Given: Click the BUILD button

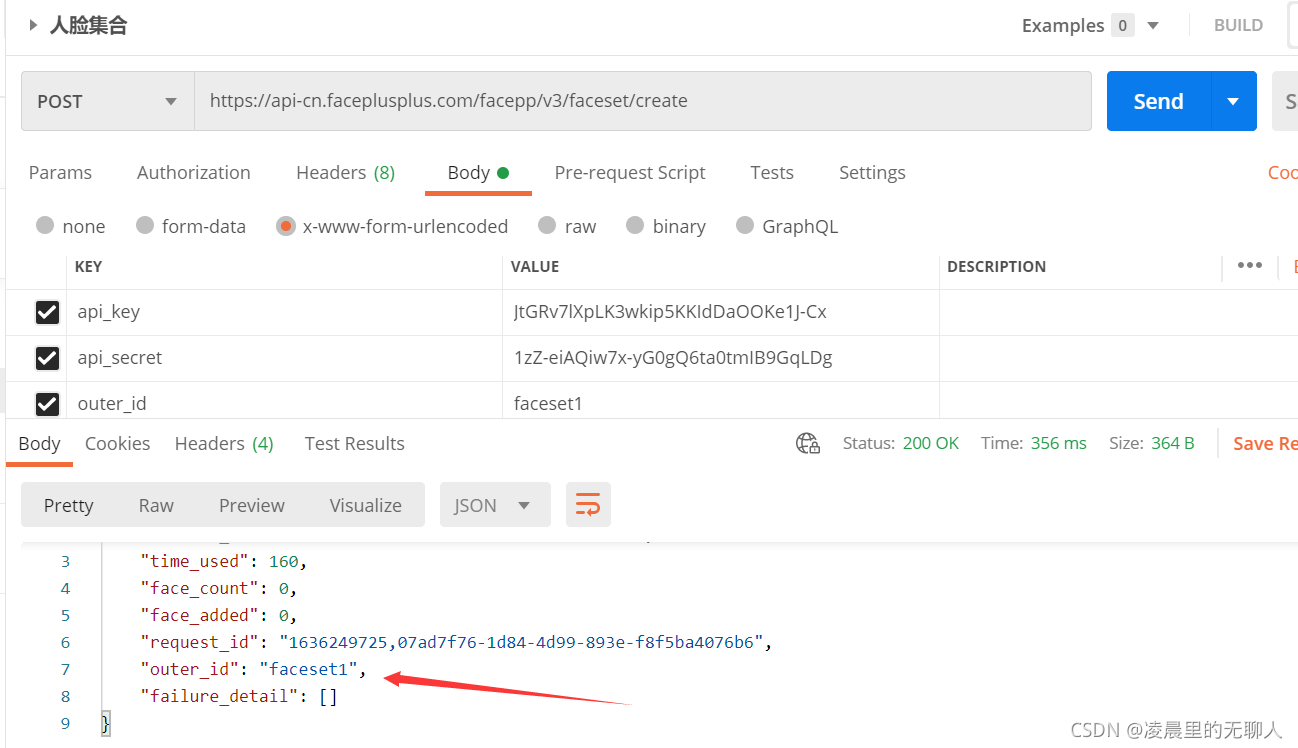Looking at the screenshot, I should [x=1238, y=26].
